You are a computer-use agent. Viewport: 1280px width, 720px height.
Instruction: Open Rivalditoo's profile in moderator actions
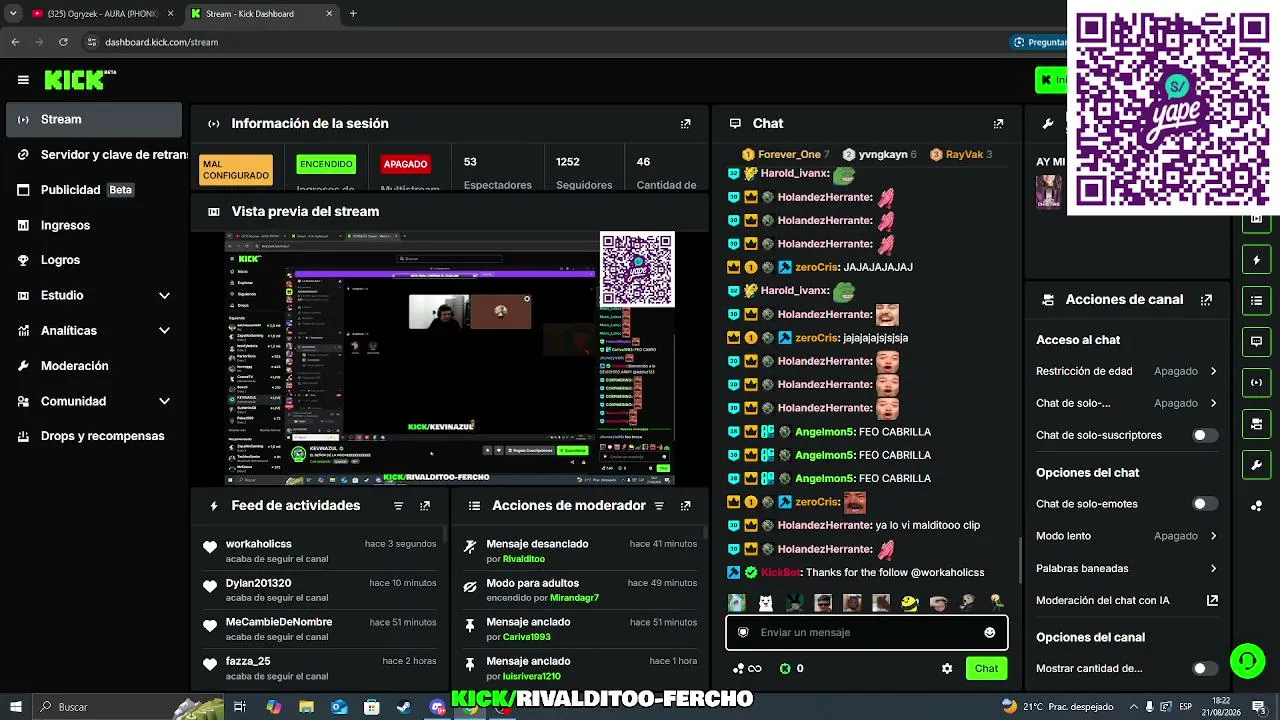(x=524, y=559)
